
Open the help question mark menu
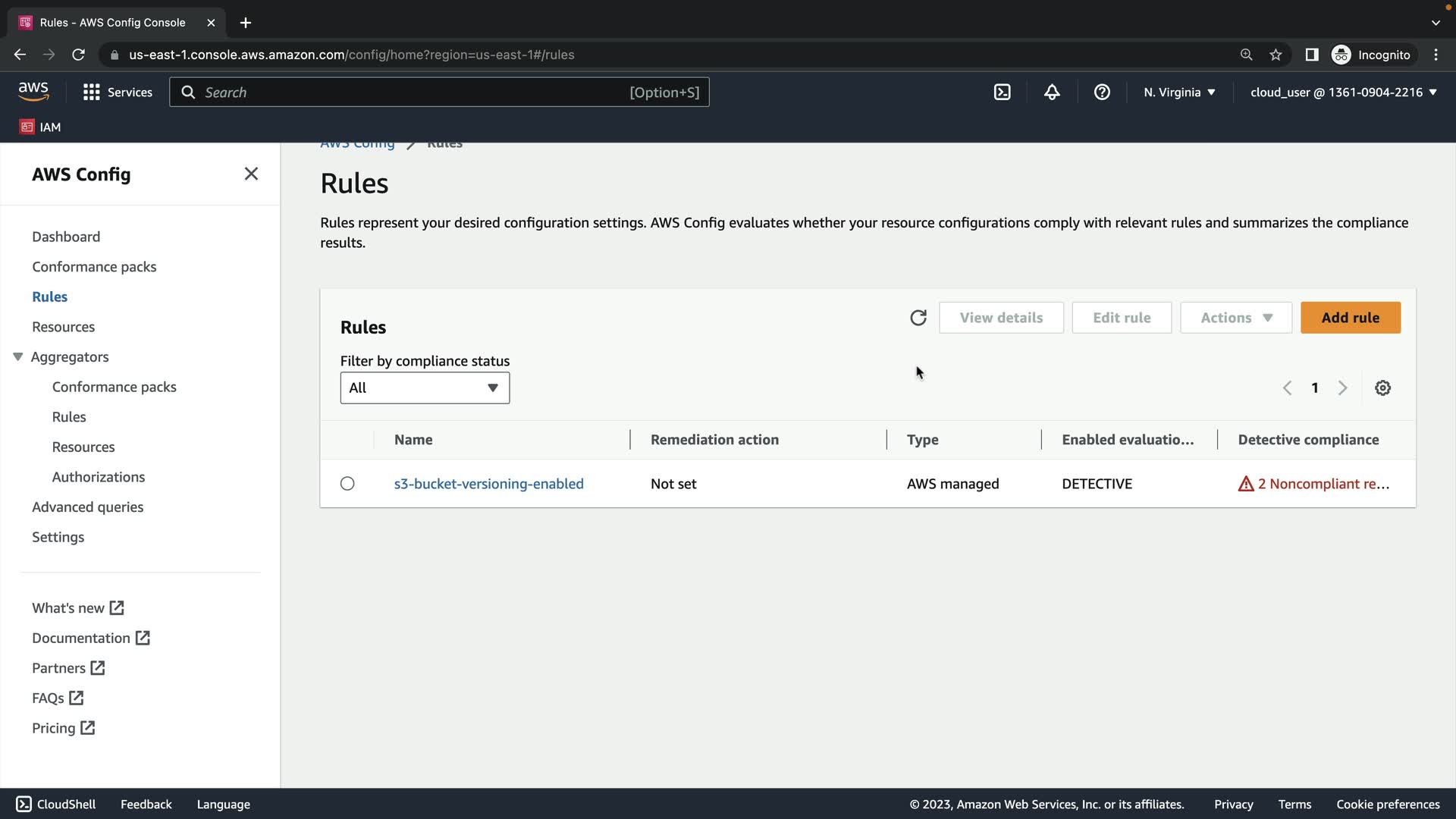1102,93
